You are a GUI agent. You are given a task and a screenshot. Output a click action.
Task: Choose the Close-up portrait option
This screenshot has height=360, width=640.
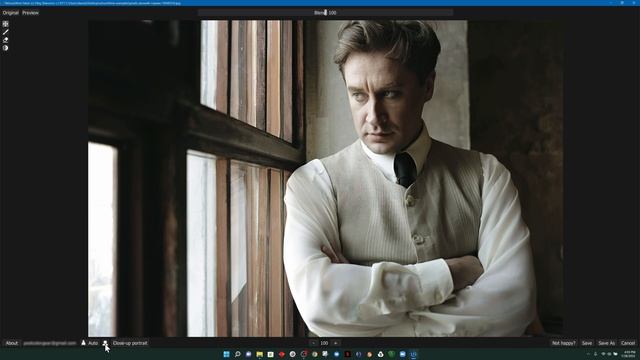click(x=130, y=343)
